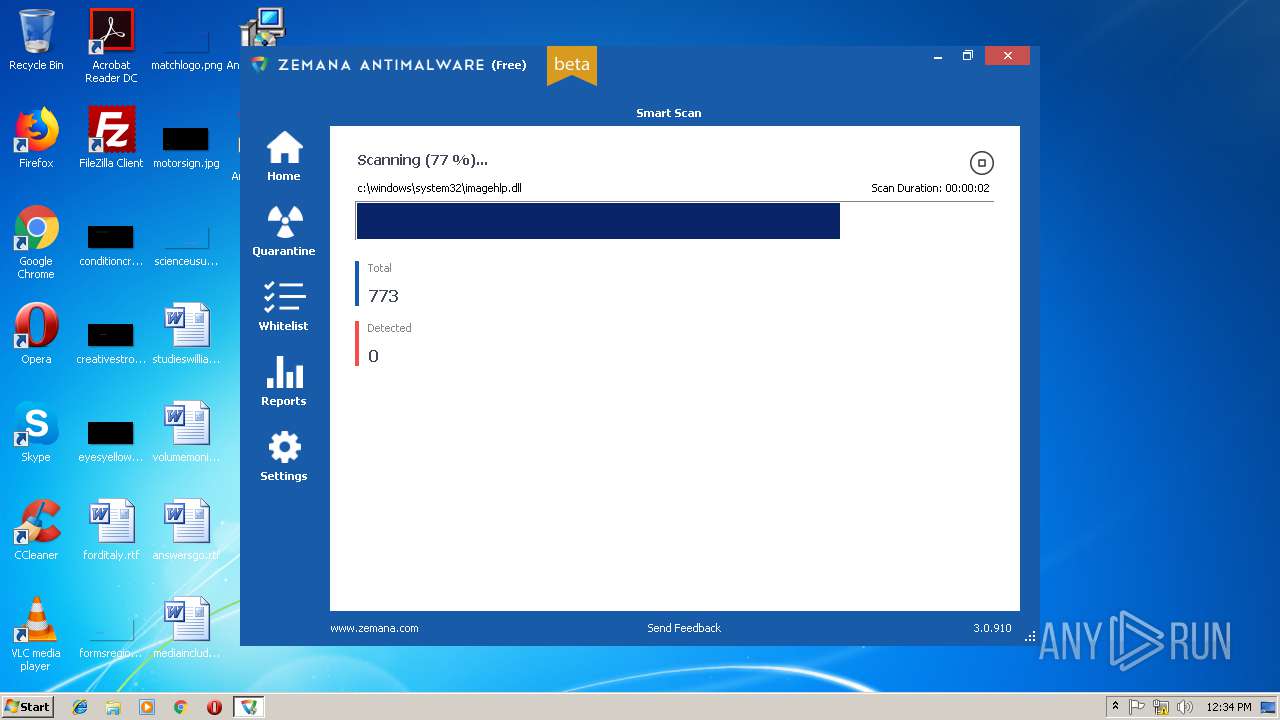Select the scanned file path text
Image resolution: width=1280 pixels, height=720 pixels.
click(440, 188)
